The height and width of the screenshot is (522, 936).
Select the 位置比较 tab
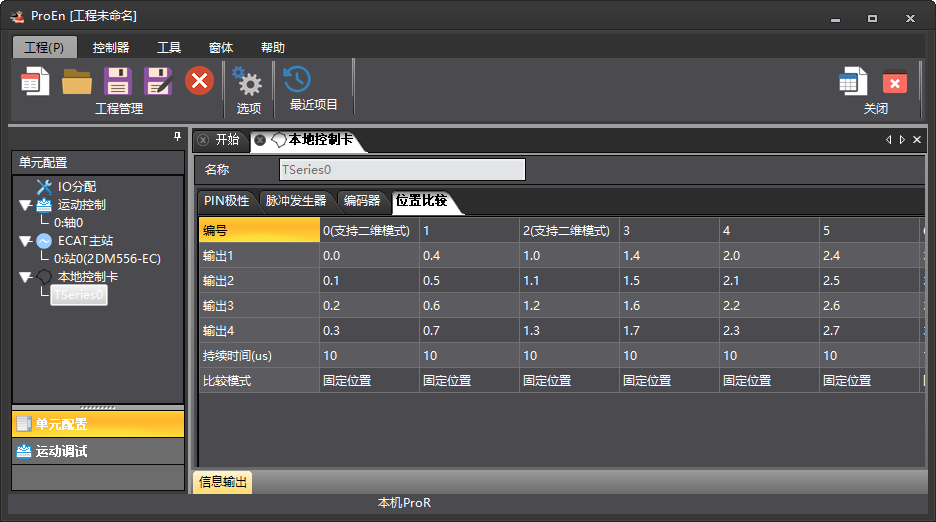click(422, 201)
